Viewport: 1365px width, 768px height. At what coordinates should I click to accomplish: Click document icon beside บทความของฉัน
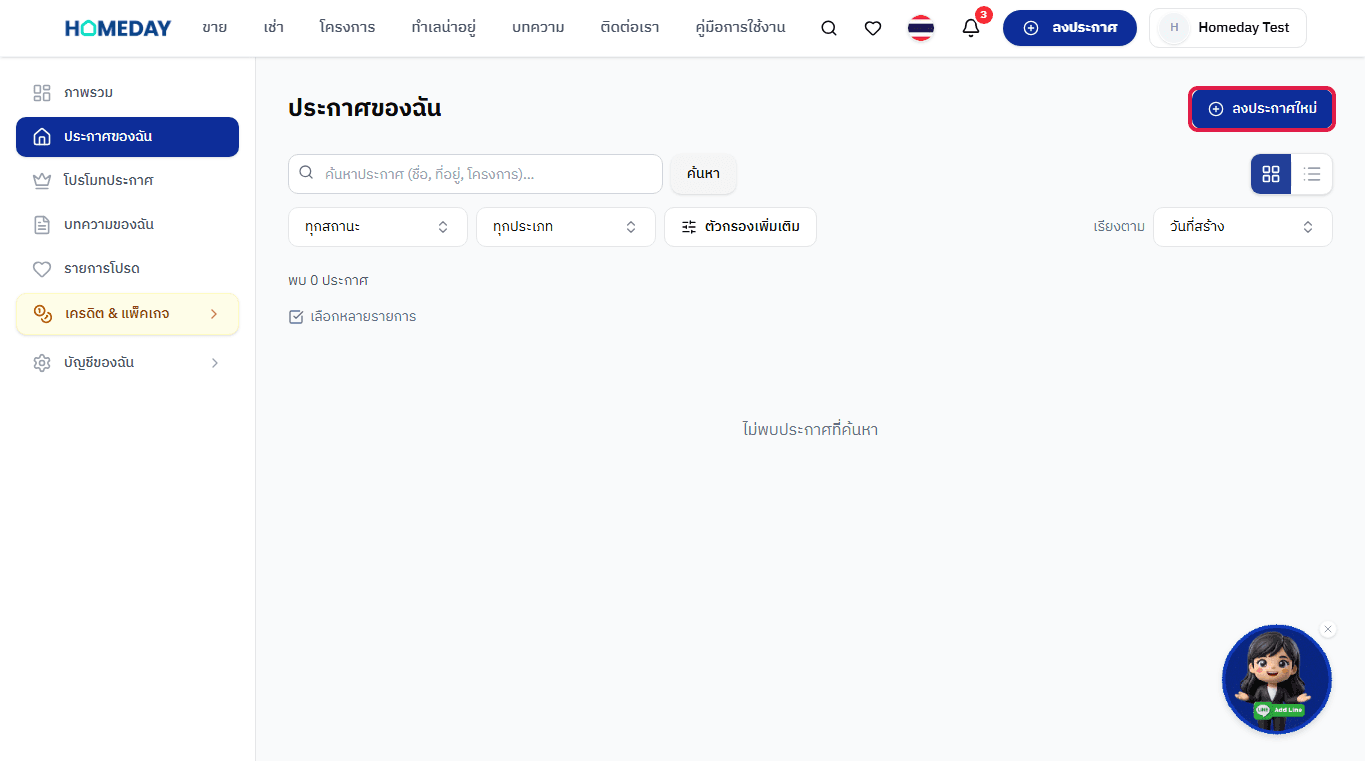(x=42, y=225)
